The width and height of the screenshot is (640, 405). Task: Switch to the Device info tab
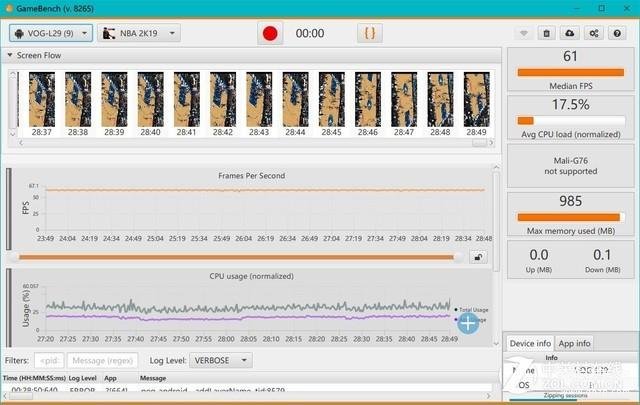530,343
